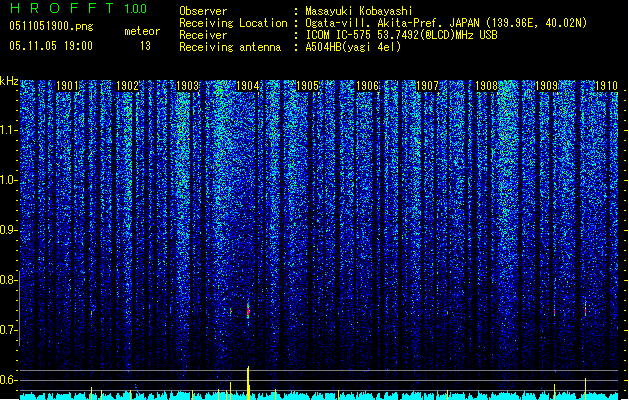This screenshot has width=629, height=400.
Task: Click observer name Masayuki Kobayashi
Action: pos(359,11)
